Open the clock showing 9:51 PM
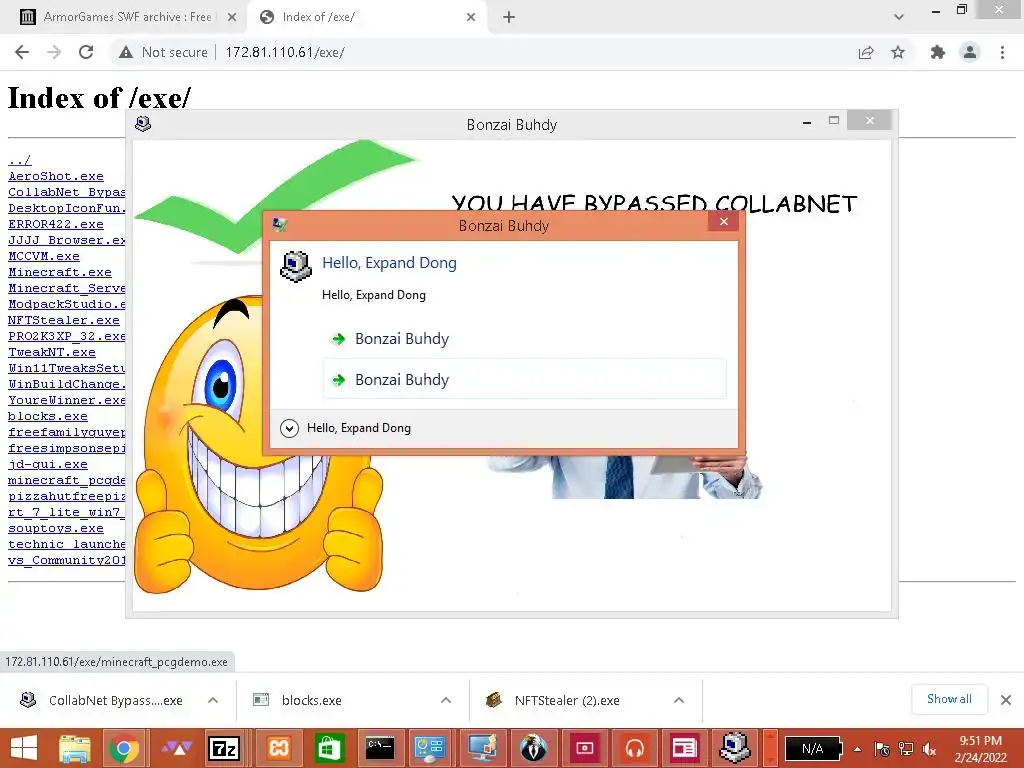 pos(981,748)
